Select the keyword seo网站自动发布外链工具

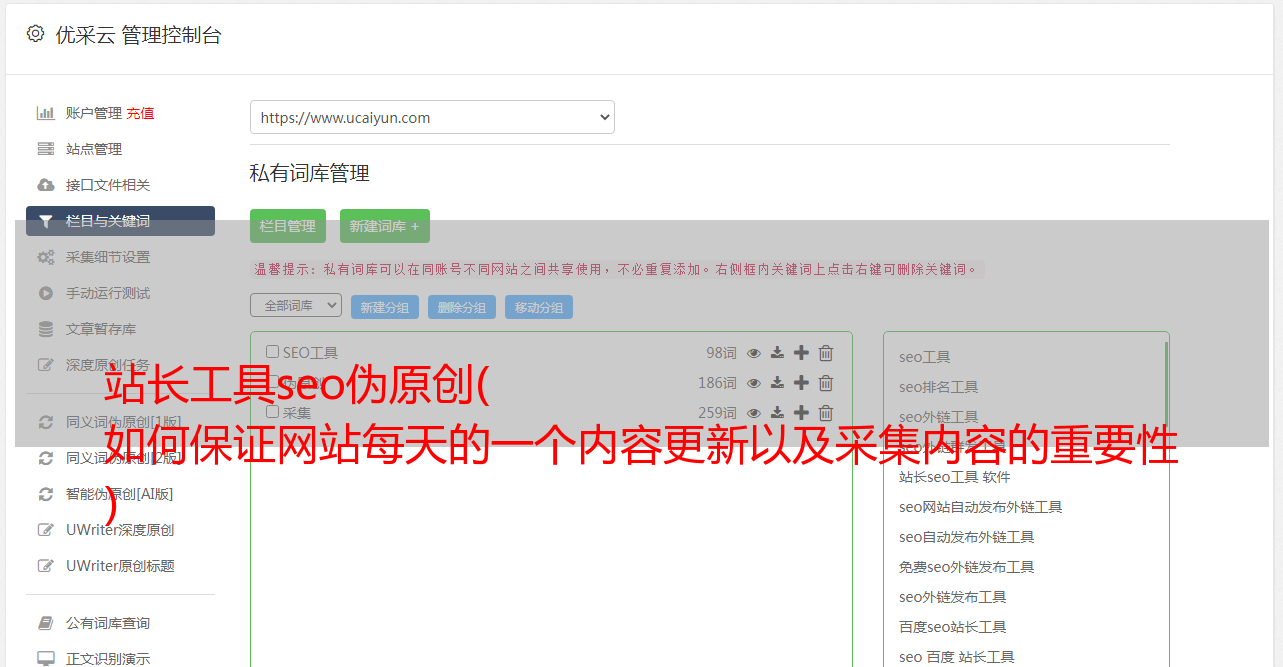click(x=981, y=507)
